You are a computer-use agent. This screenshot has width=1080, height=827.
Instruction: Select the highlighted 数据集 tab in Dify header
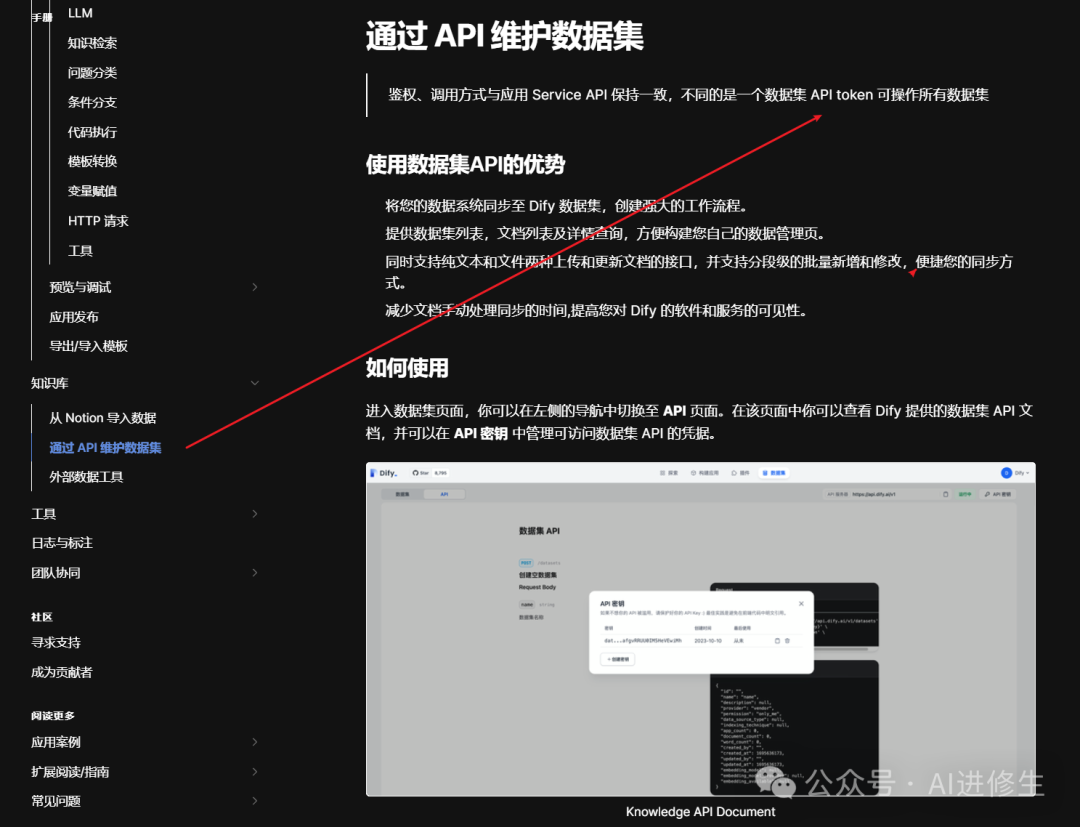[774, 473]
